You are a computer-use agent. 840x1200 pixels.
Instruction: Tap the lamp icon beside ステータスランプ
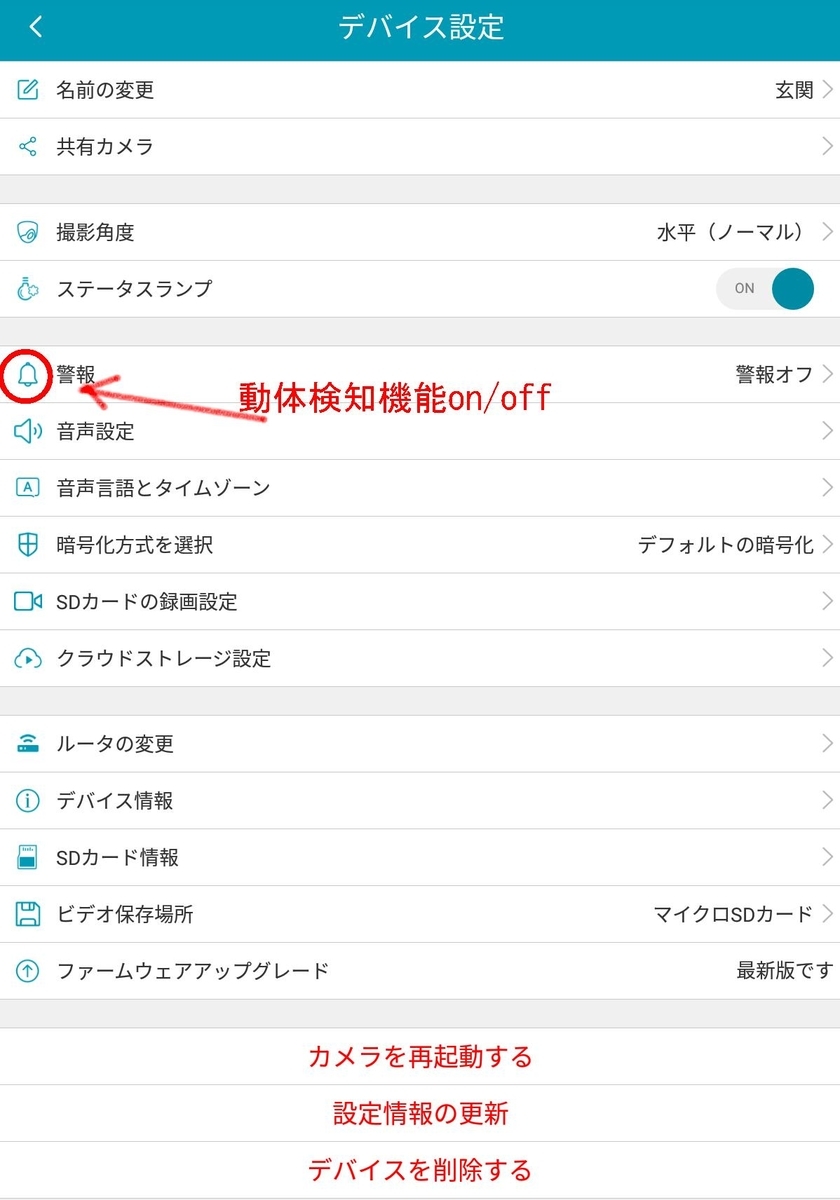click(x=28, y=289)
